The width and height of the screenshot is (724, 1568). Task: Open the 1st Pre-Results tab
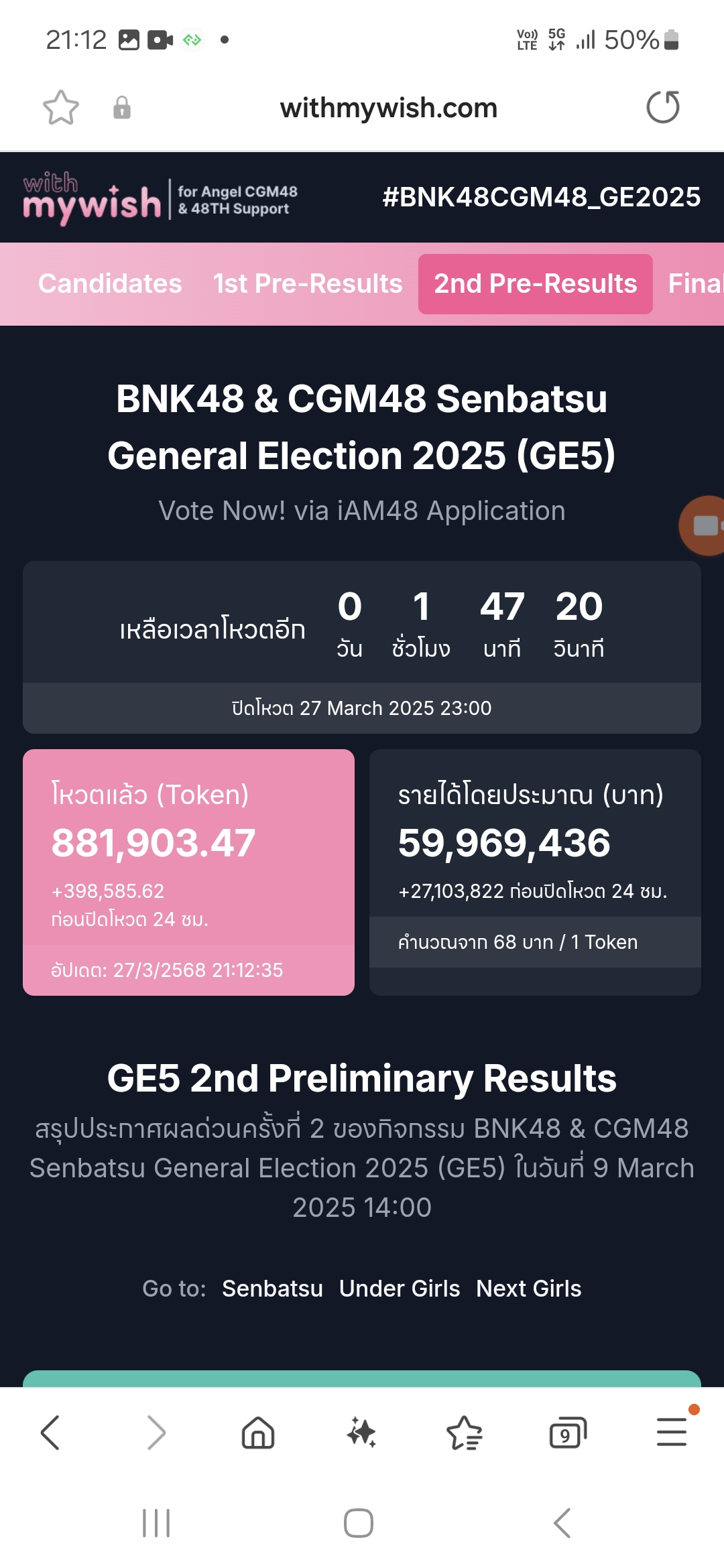point(308,283)
